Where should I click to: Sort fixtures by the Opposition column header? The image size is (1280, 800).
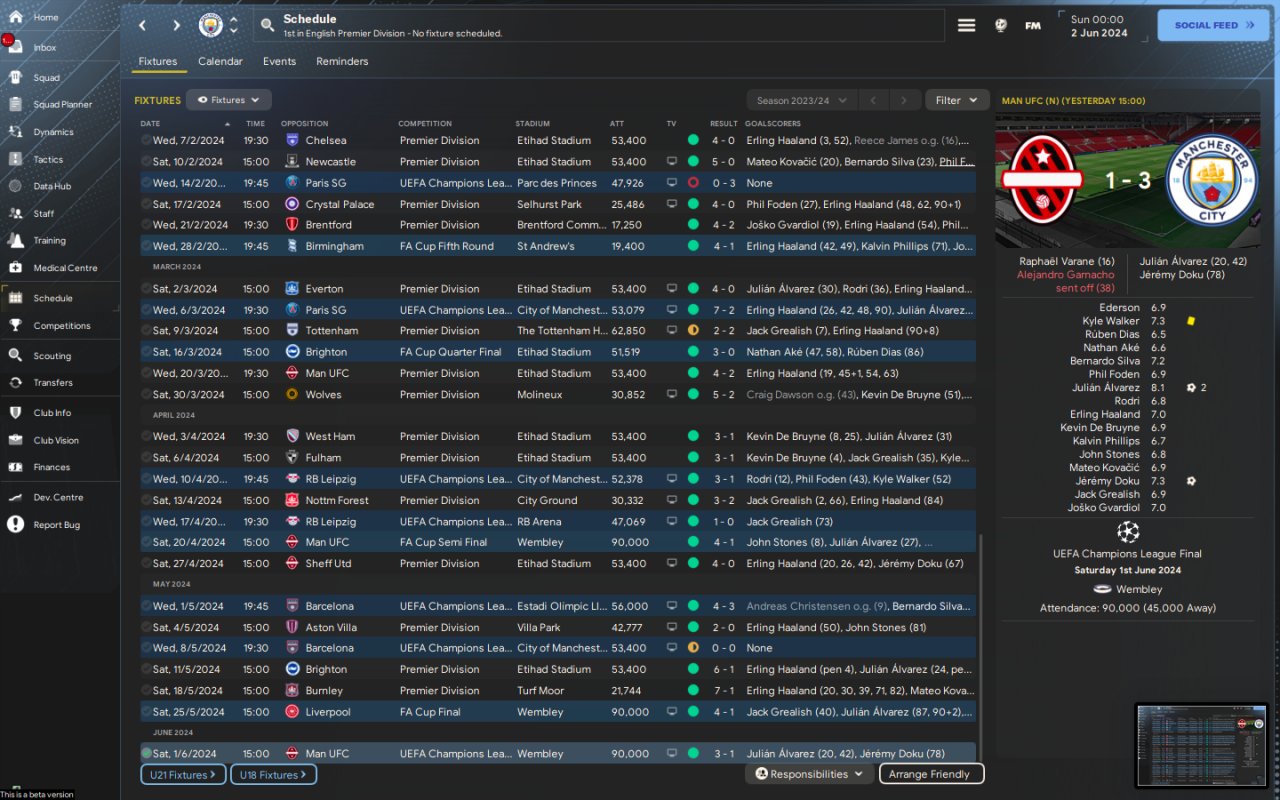pyautogui.click(x=304, y=124)
